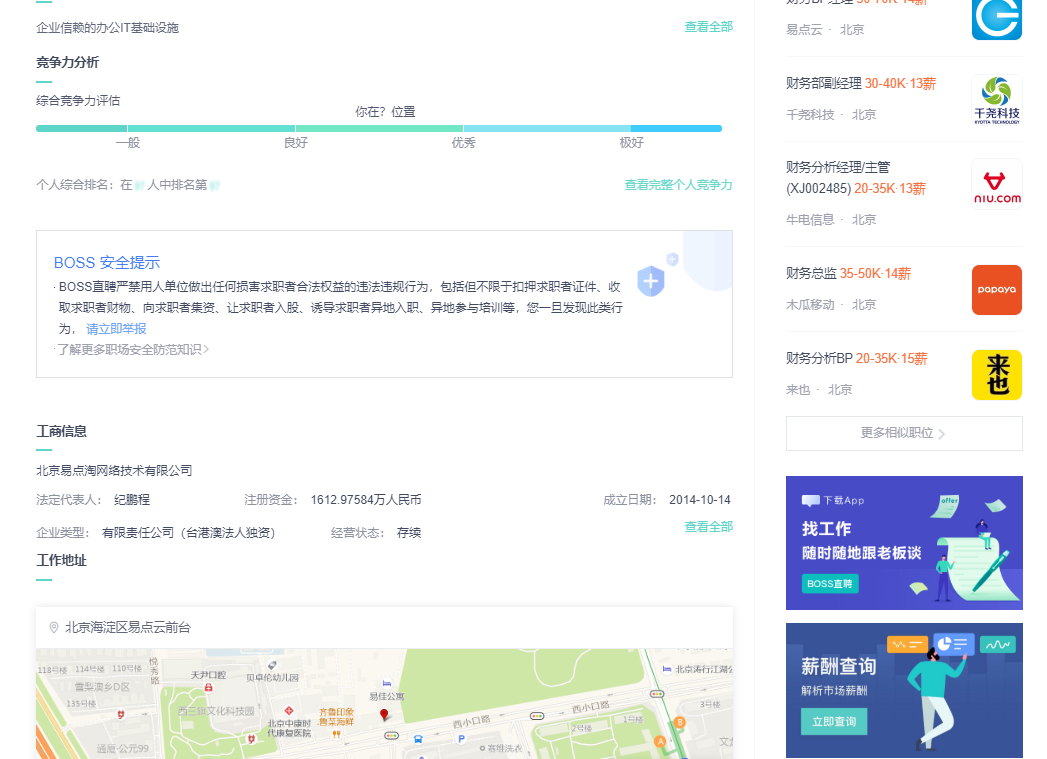
Task: Click 你在？位置 label
Action: 385,111
